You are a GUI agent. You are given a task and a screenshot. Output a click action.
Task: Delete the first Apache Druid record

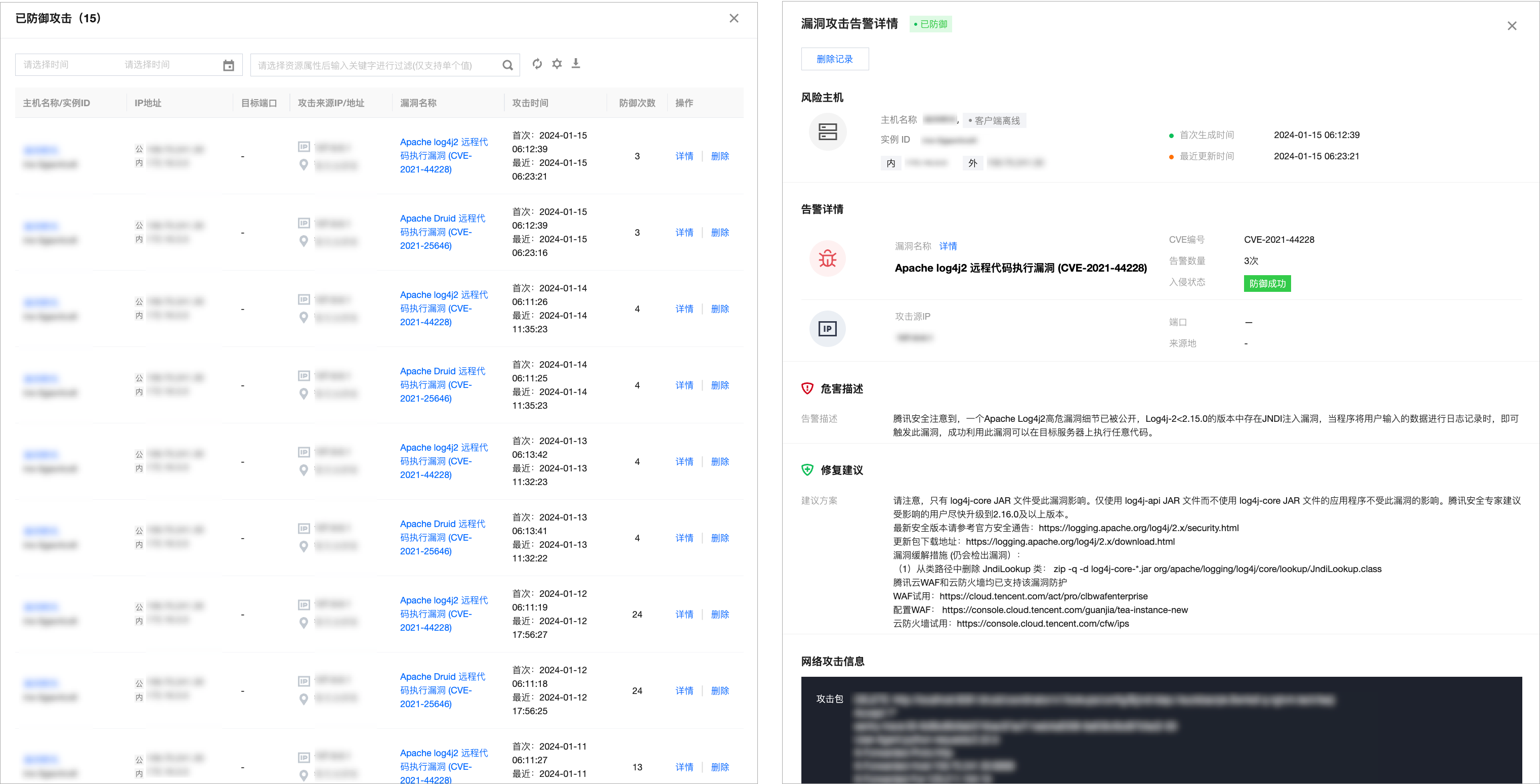(720, 233)
